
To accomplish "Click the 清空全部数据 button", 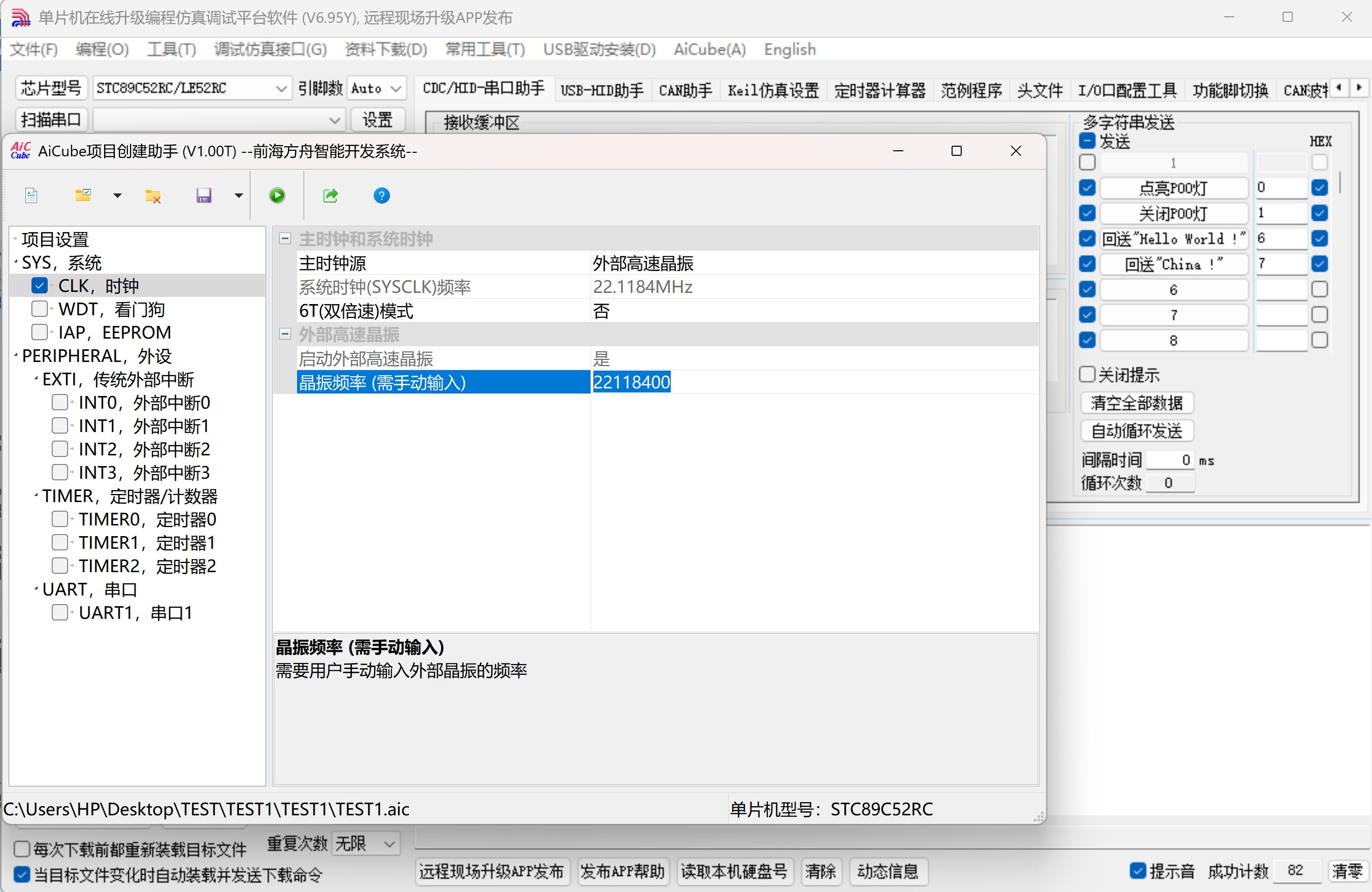I will [1137, 403].
